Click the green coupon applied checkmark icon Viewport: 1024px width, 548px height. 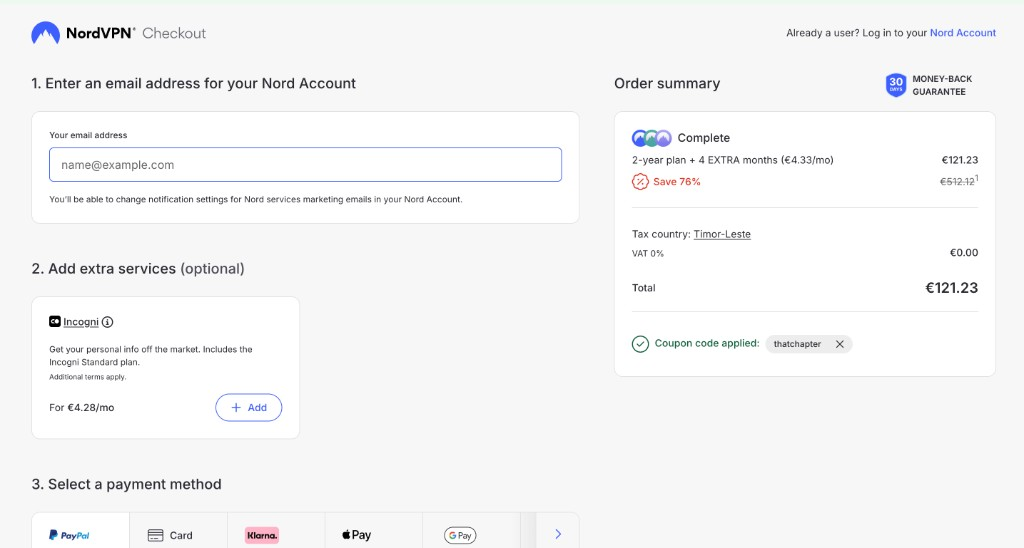[x=640, y=344]
